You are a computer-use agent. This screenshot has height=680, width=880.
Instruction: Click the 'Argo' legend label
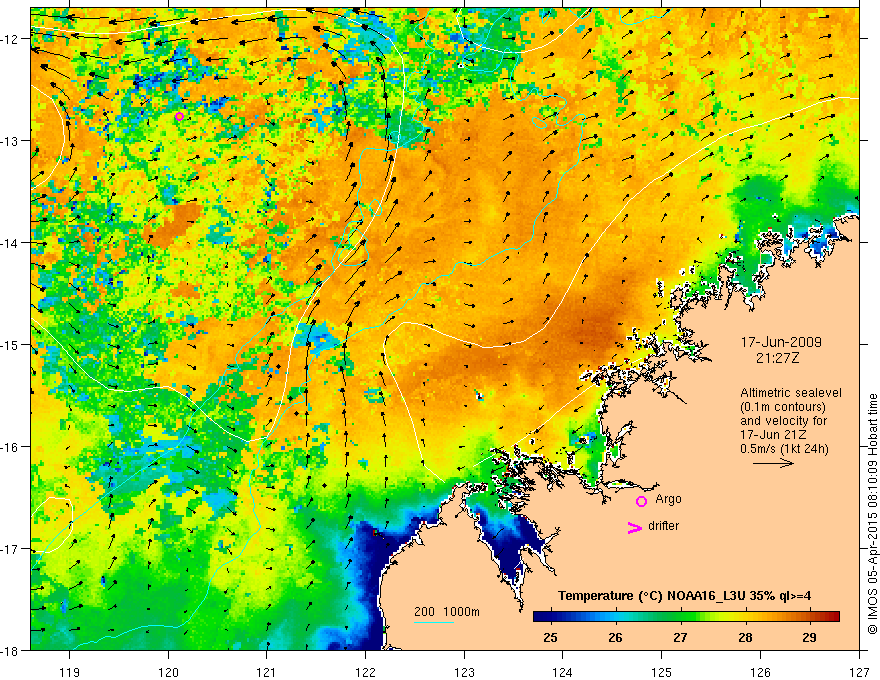(668, 499)
